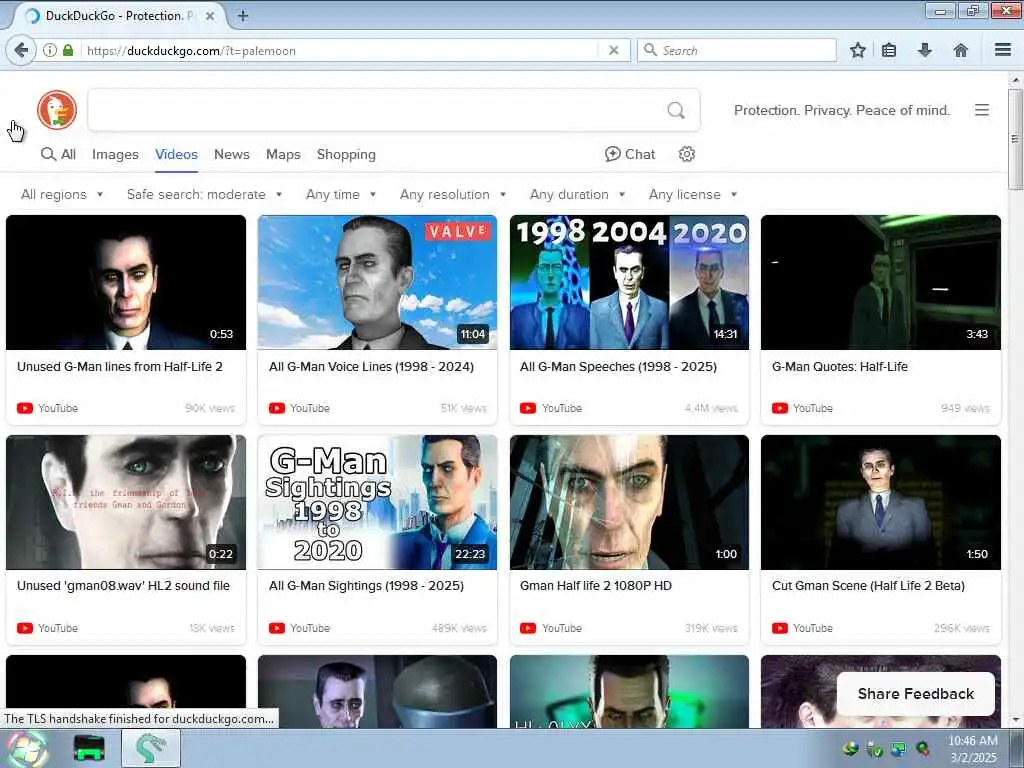Screen dimensions: 1024x768
Task: Open the browser hamburger menu
Action: tap(1003, 50)
